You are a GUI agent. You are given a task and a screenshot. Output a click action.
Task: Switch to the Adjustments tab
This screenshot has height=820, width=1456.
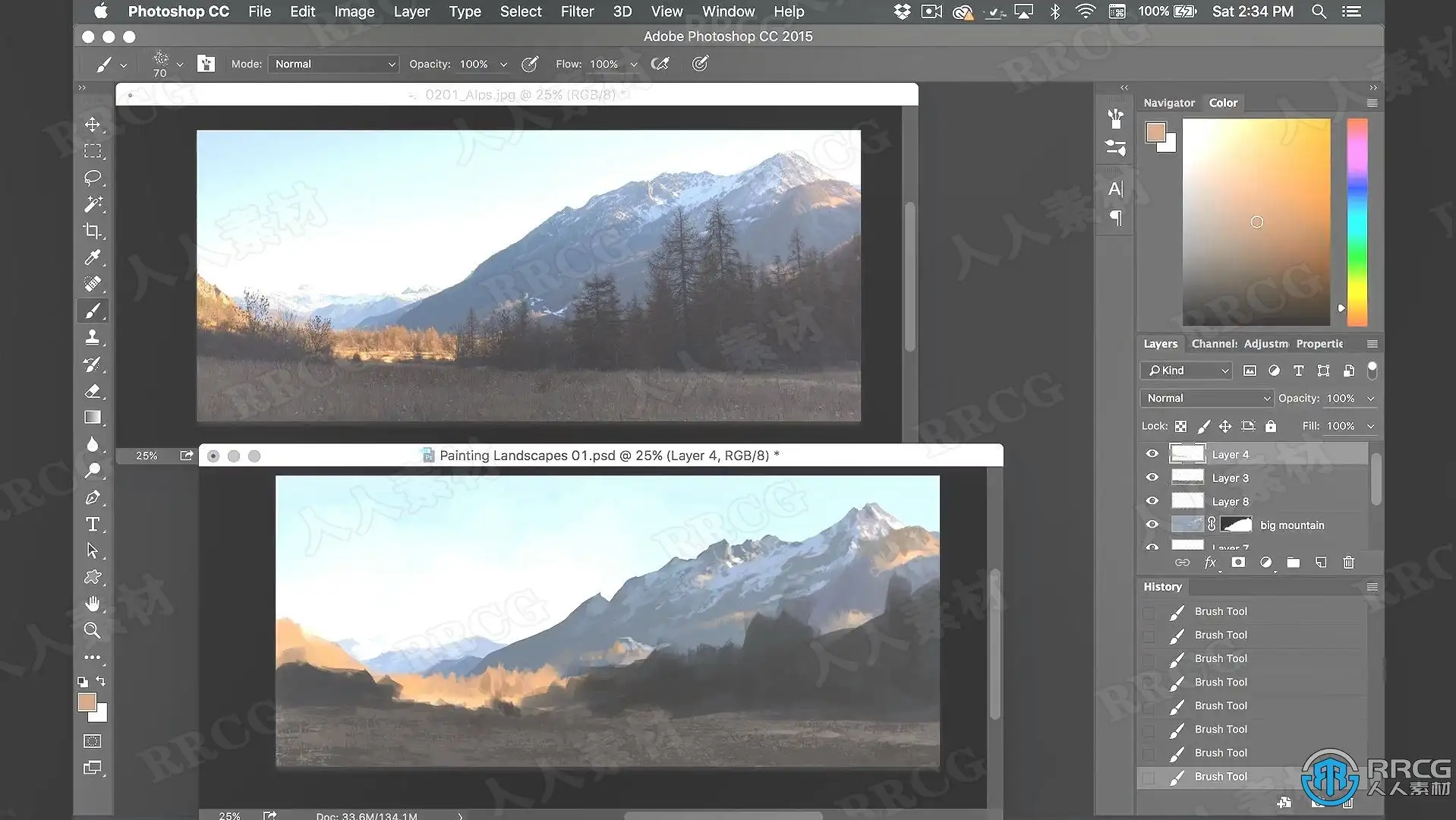(x=1265, y=344)
